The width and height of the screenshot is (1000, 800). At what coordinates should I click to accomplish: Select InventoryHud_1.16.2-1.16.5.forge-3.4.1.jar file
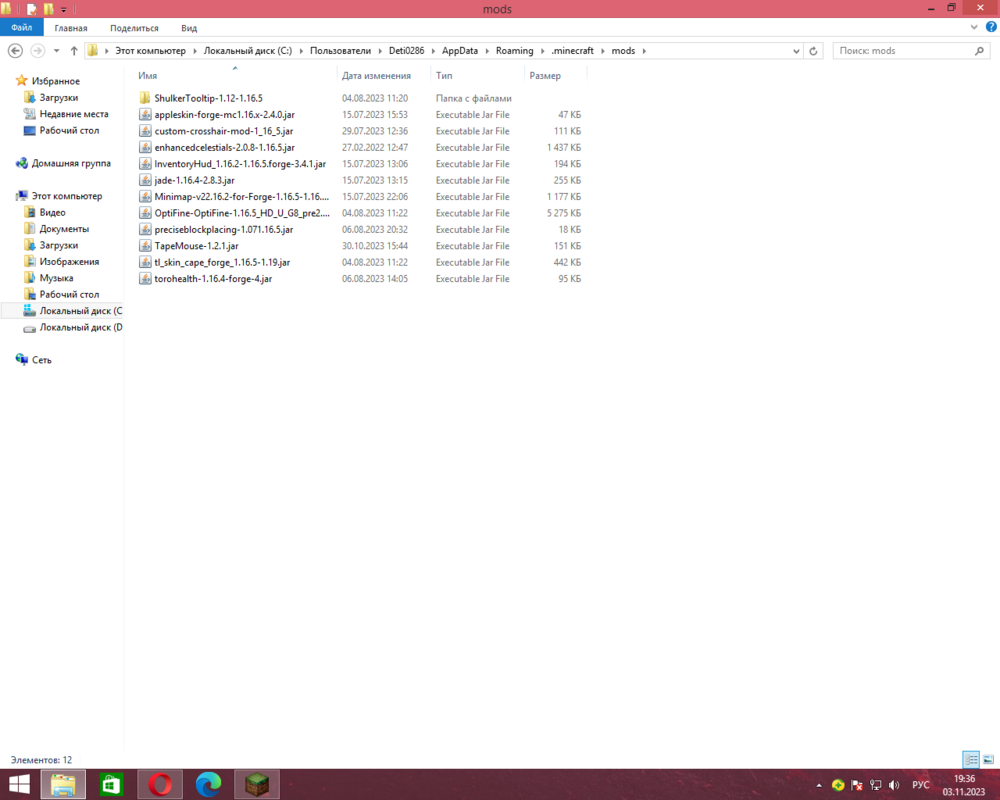[240, 164]
